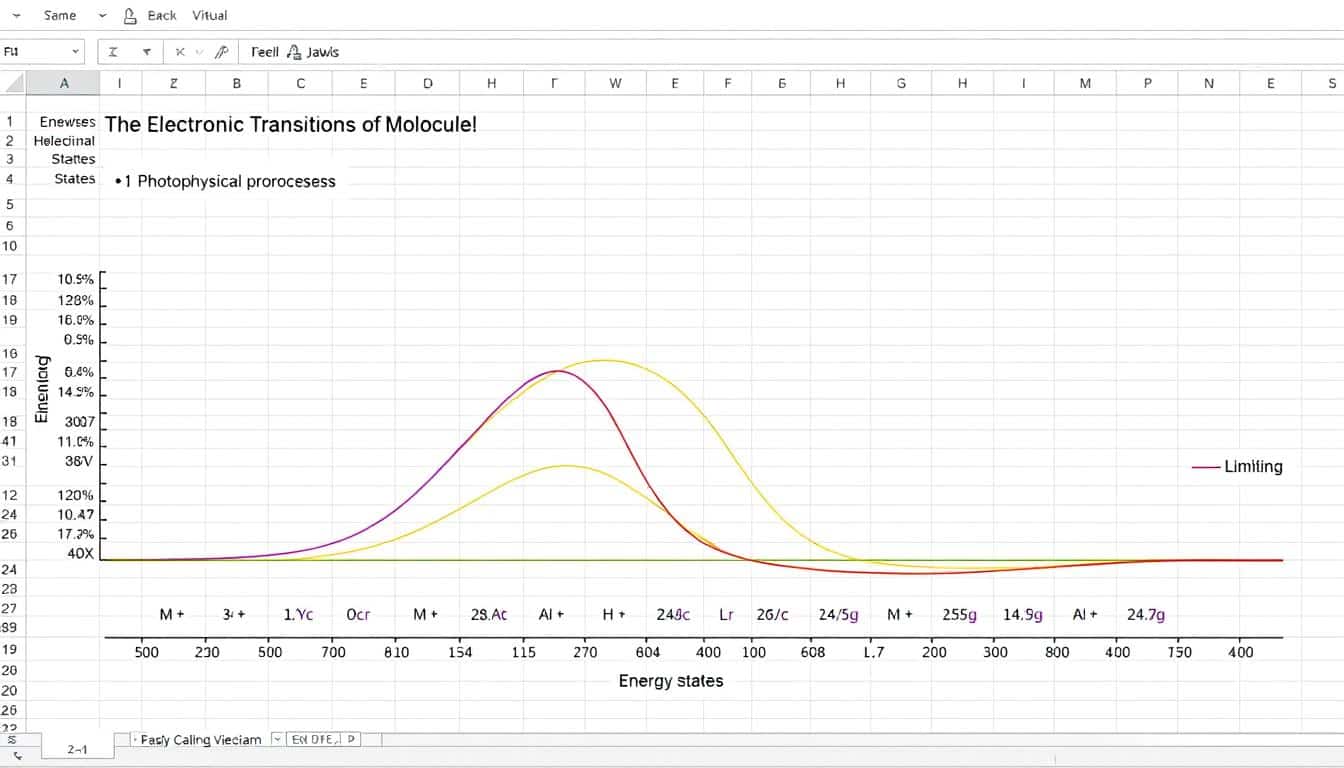The image size is (1344, 768).
Task: Click the S icon left of sheet tabs
Action: (x=12, y=739)
